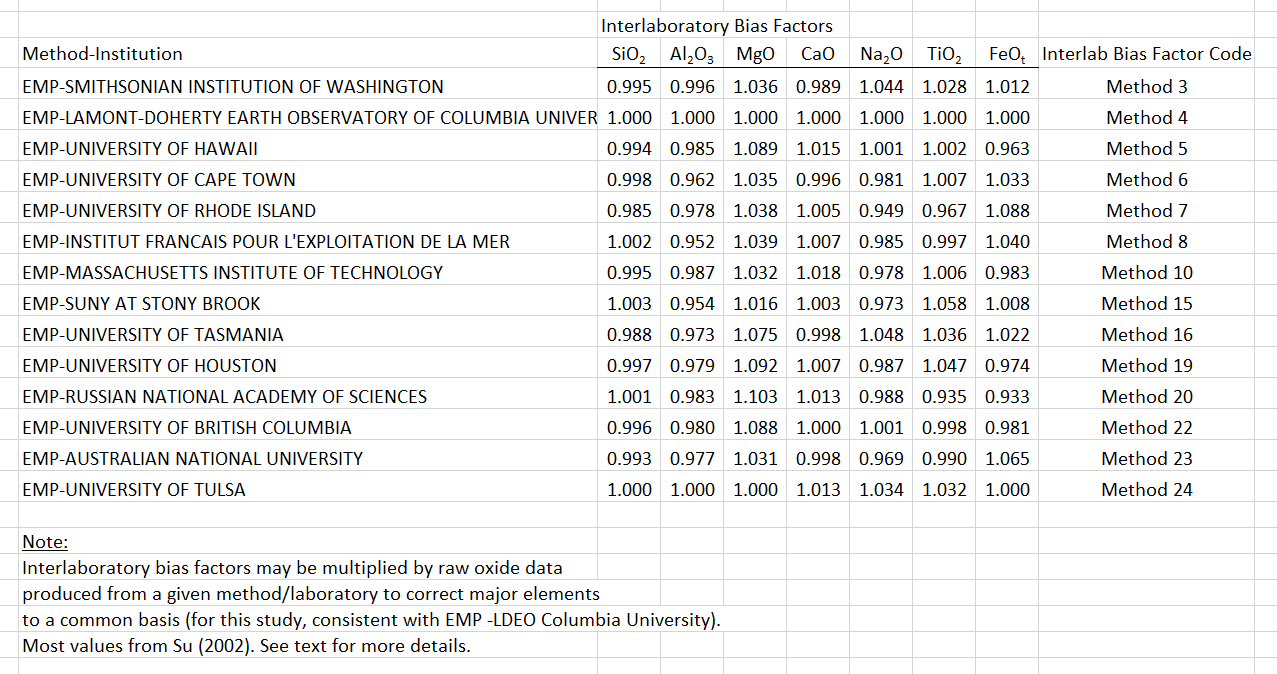1277x674 pixels.
Task: Select the SiO2 column header cell
Action: click(x=629, y=55)
